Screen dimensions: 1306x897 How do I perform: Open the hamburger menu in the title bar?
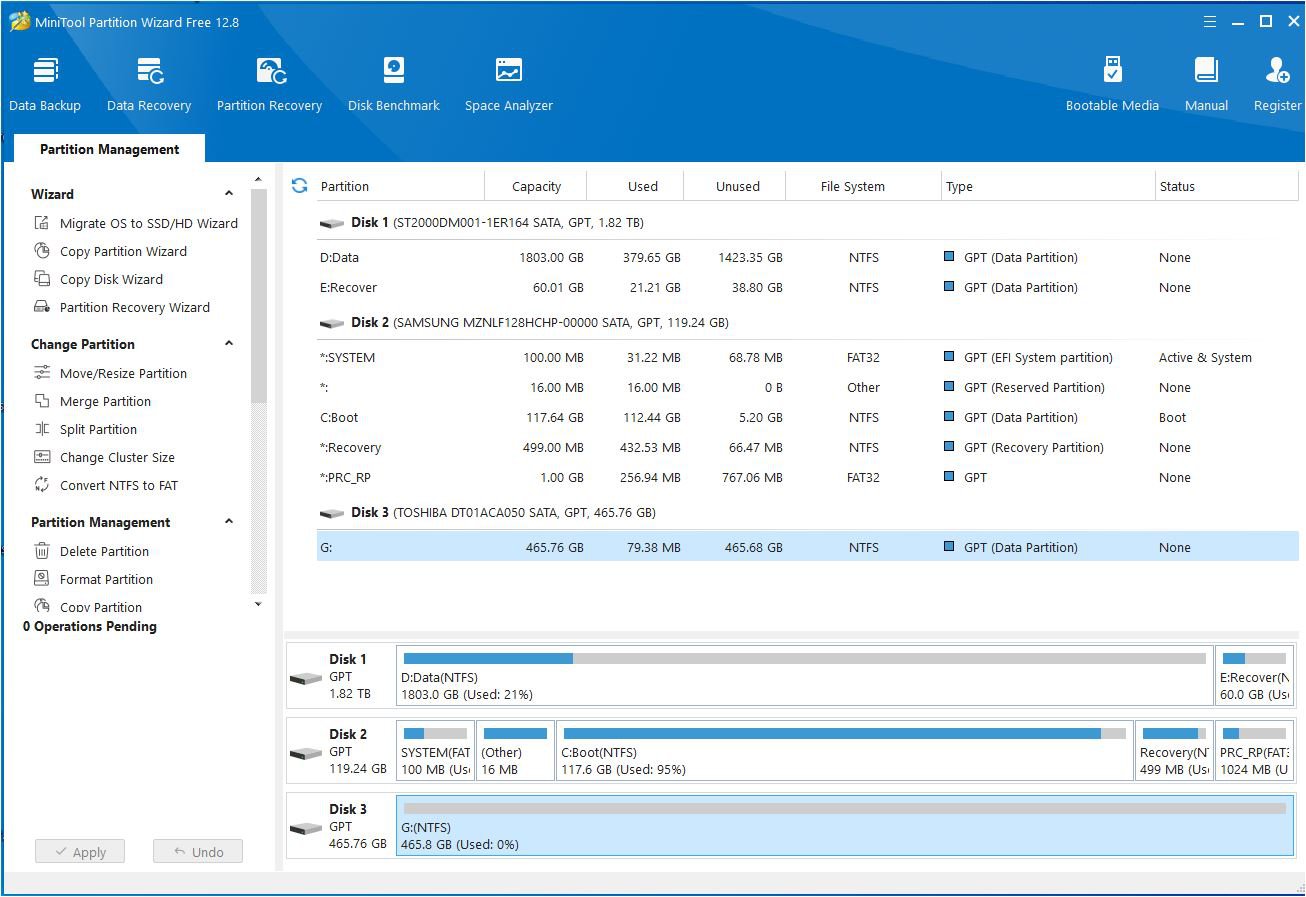click(x=1210, y=22)
